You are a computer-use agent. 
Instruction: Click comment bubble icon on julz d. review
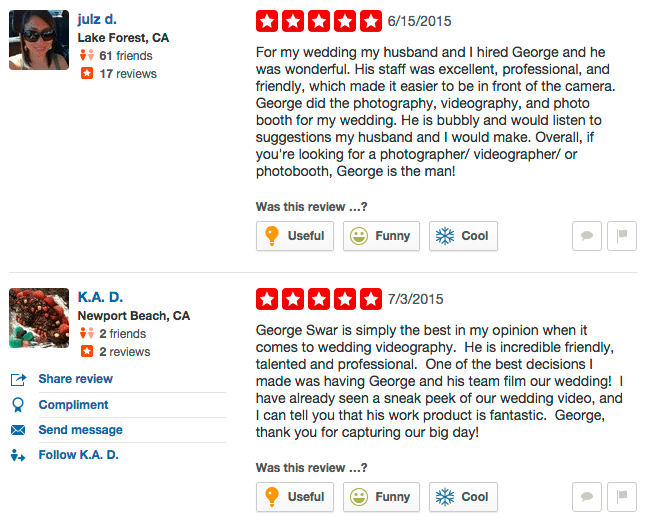587,236
